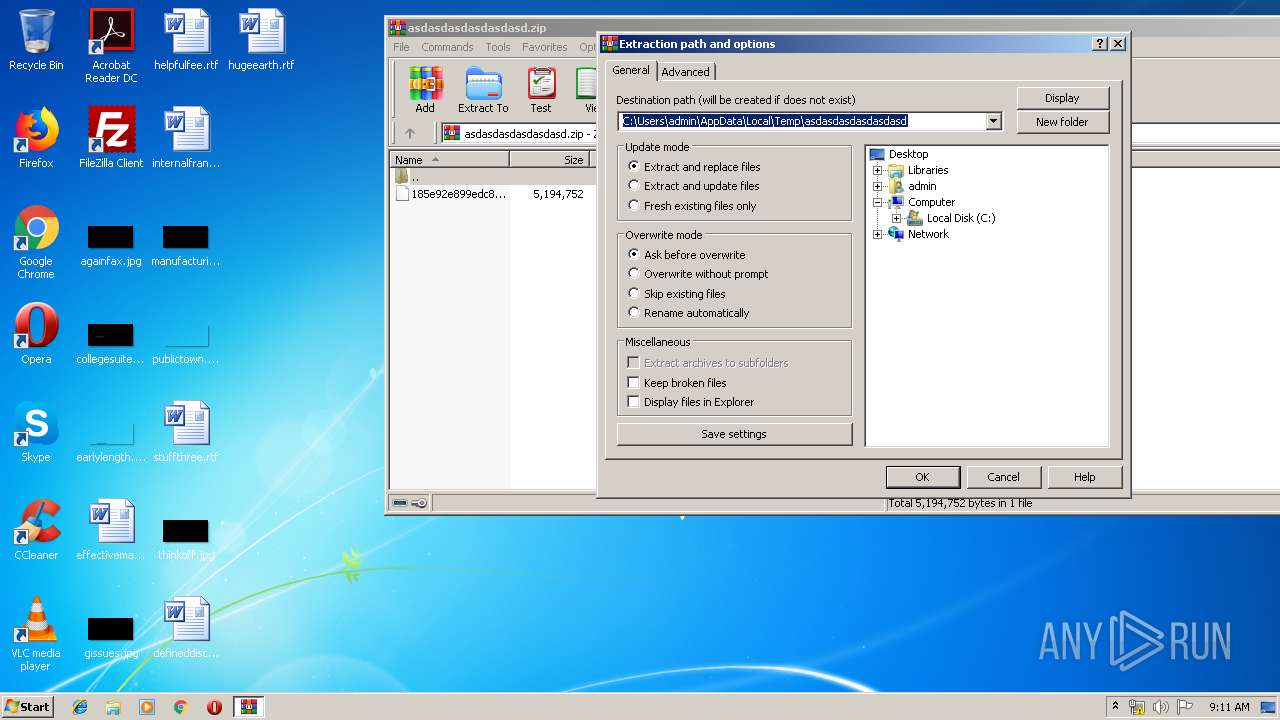Open VLC media player desktop shortcut
This screenshot has height=720, width=1280.
point(36,634)
